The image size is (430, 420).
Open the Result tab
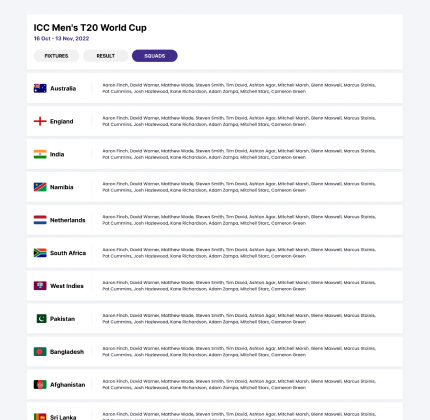(x=106, y=56)
